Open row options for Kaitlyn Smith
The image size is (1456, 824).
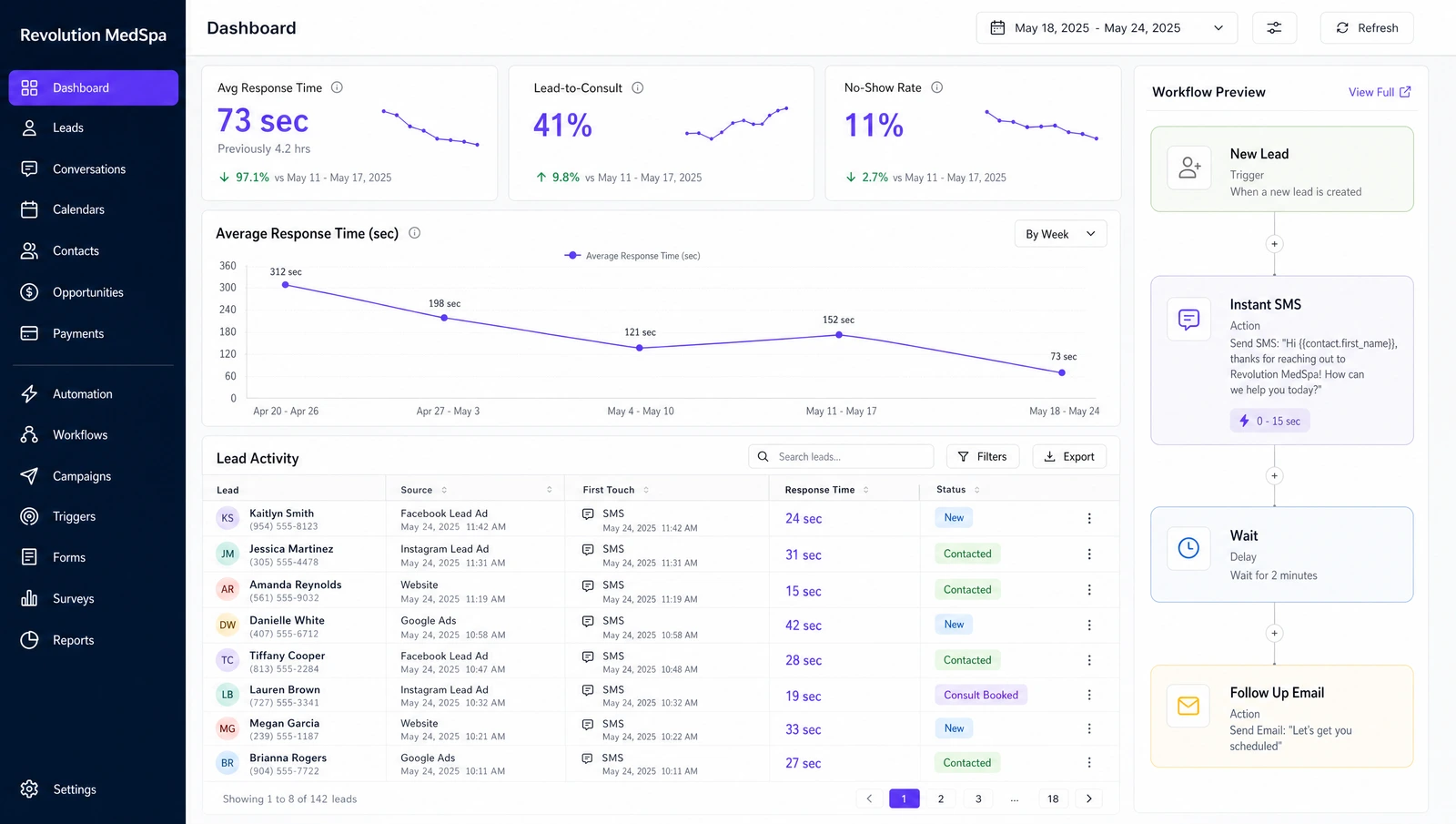click(1089, 518)
